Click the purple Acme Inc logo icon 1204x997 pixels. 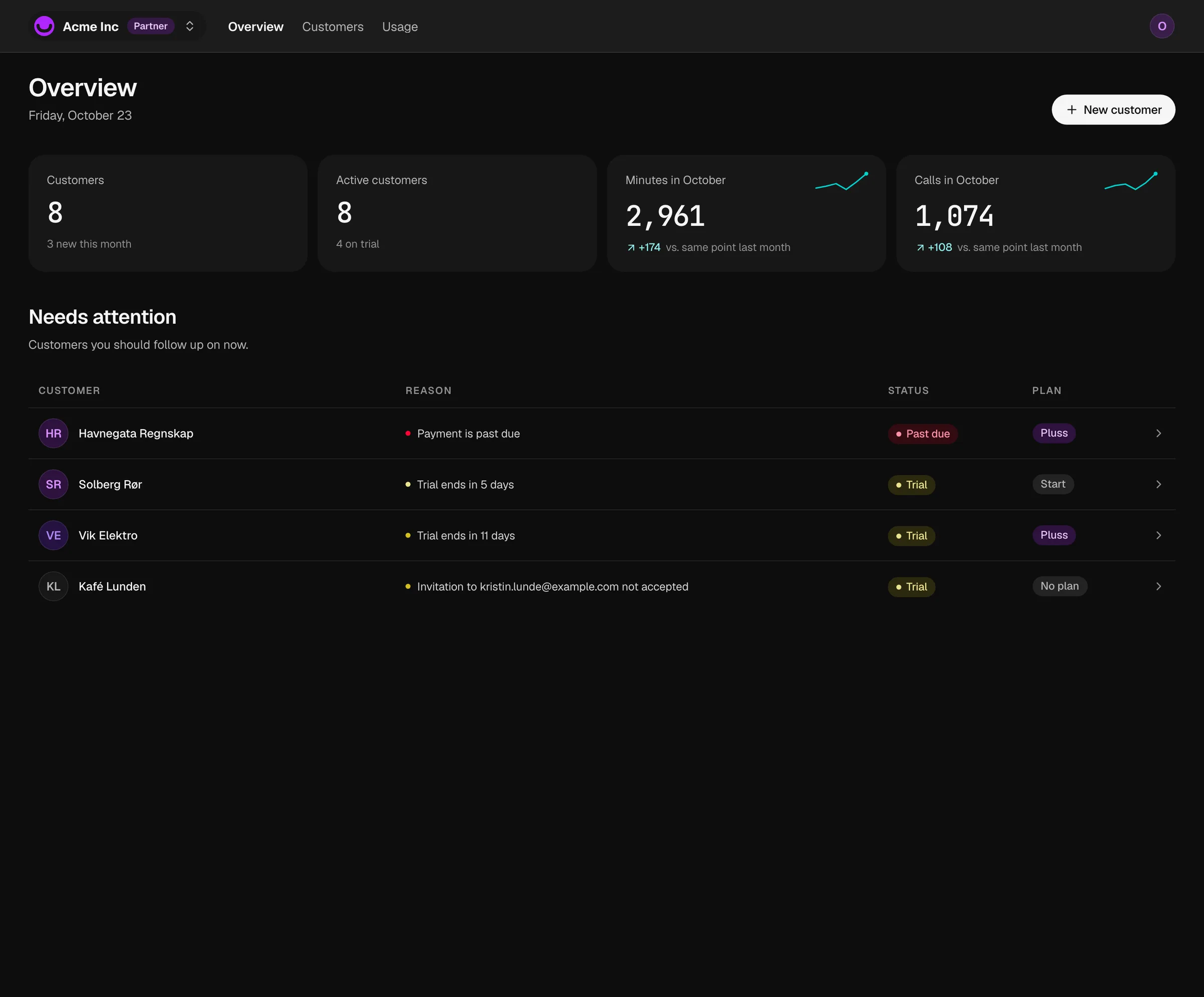tap(44, 27)
